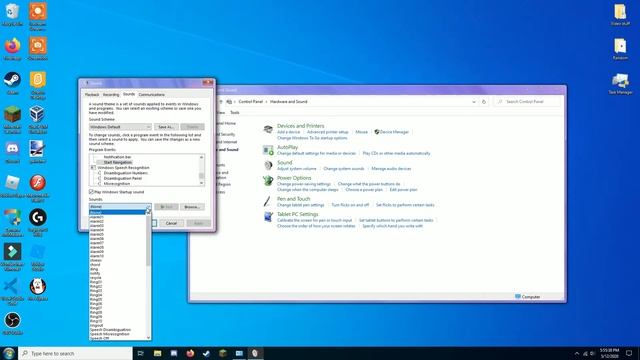Image resolution: width=640 pixels, height=360 pixels.
Task: Click the Firefox taskbar icon
Action: click(x=190, y=353)
